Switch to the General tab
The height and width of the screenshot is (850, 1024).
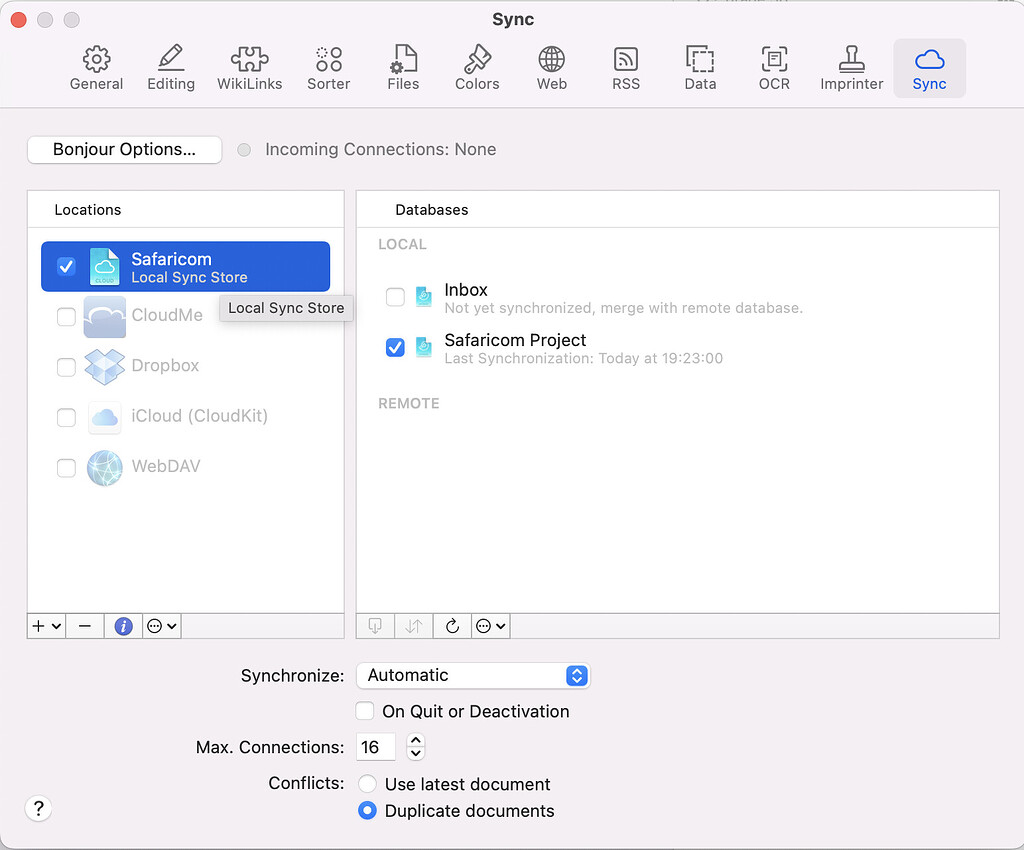[96, 65]
